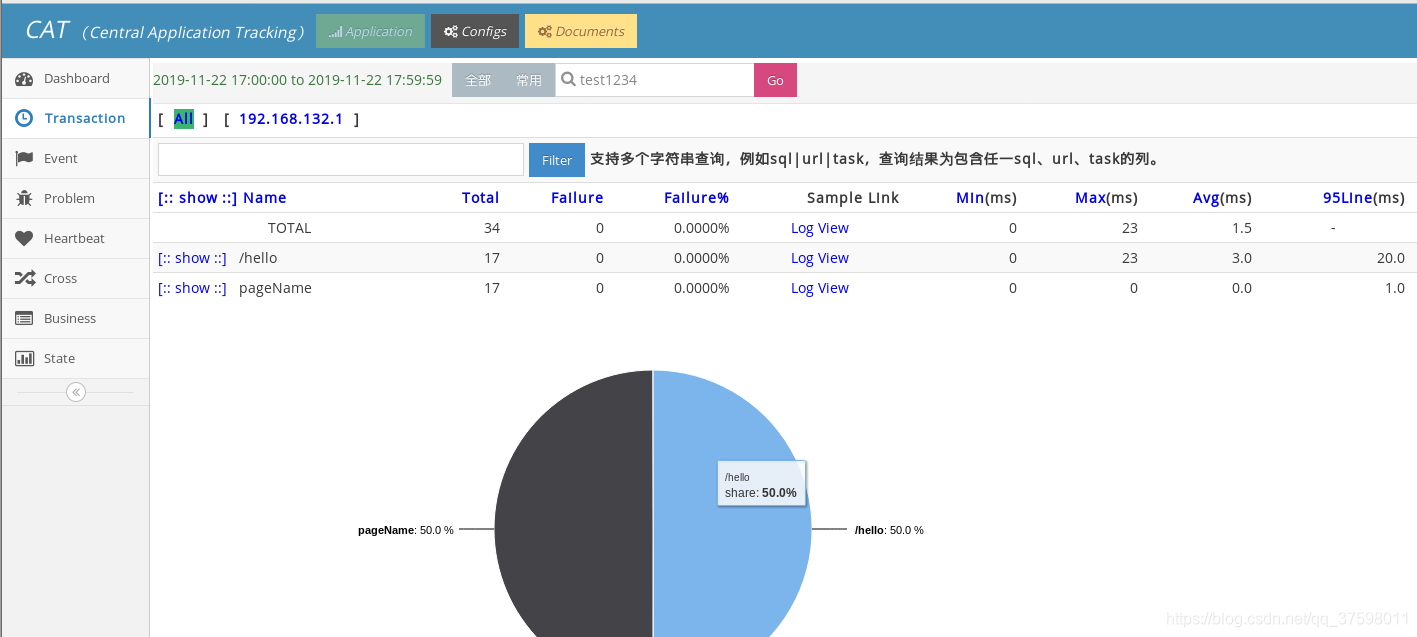Select the All hosts toggle
Image resolution: width=1417 pixels, height=637 pixels.
[183, 118]
